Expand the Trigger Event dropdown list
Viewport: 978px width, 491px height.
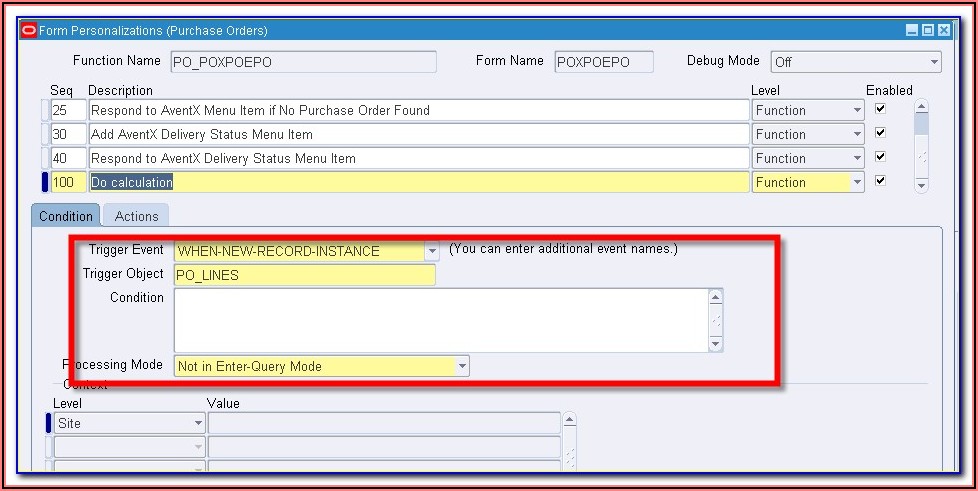[431, 251]
